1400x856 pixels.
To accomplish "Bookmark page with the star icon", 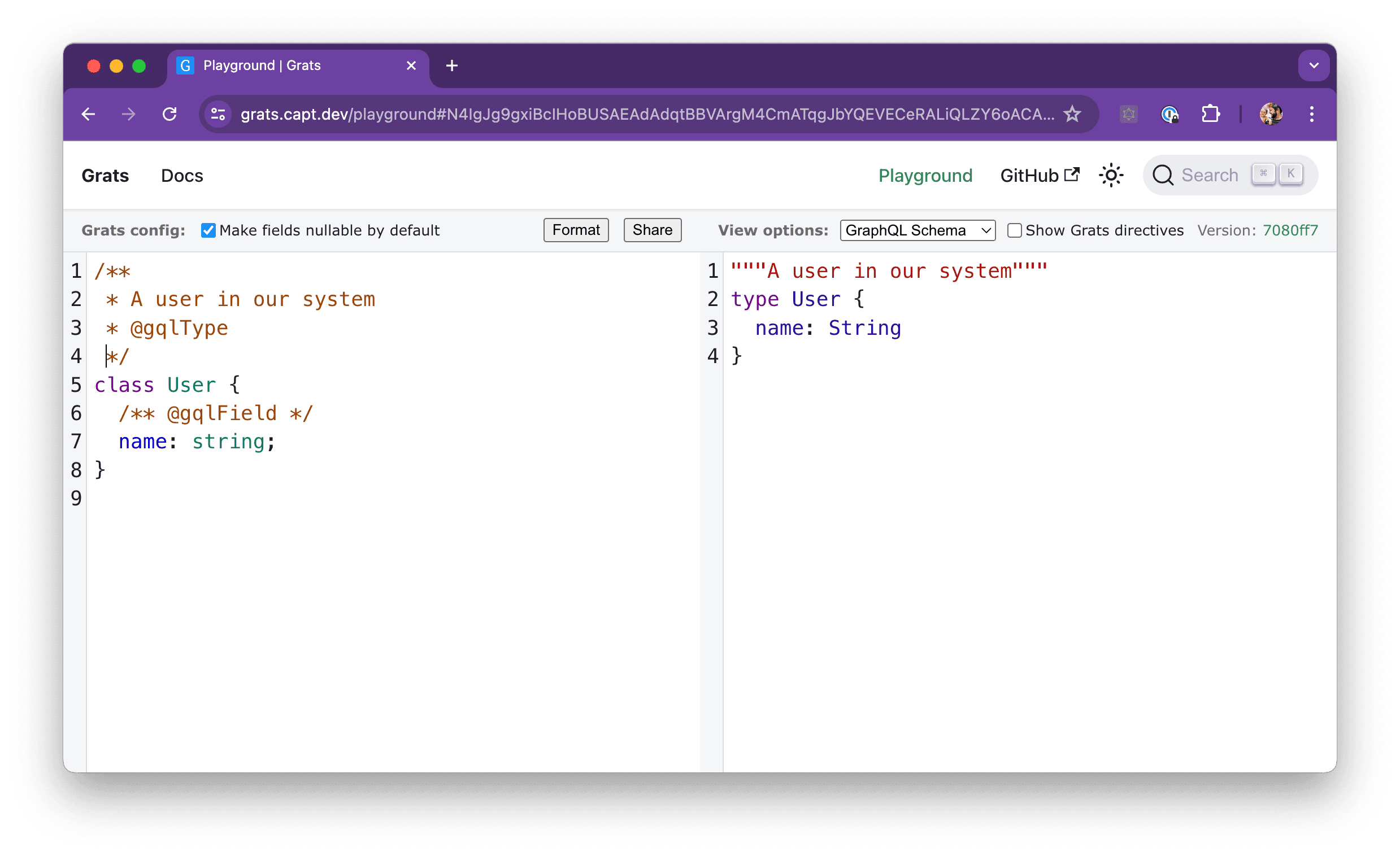I will click(1072, 114).
